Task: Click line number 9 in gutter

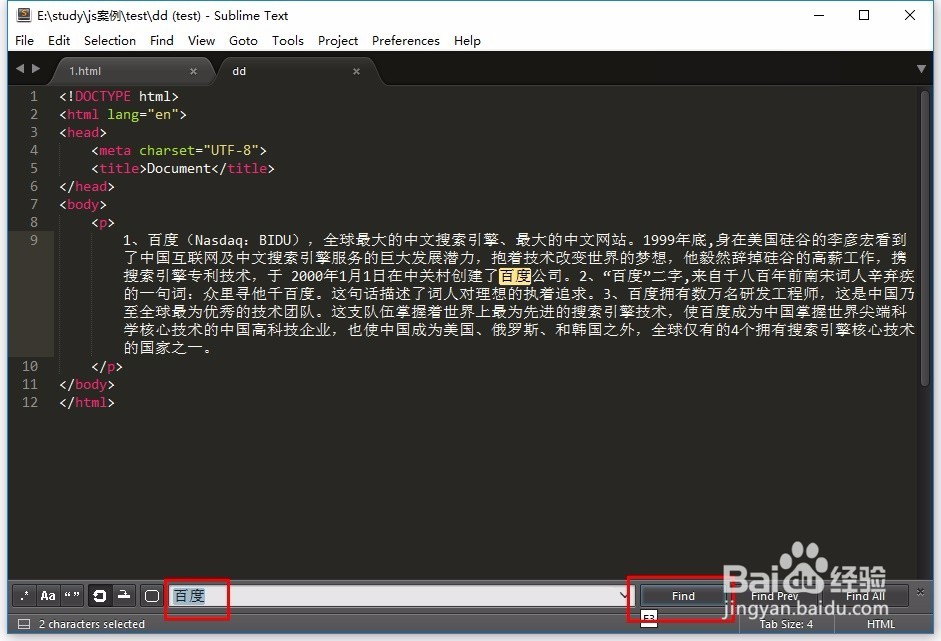Action: pyautogui.click(x=34, y=240)
